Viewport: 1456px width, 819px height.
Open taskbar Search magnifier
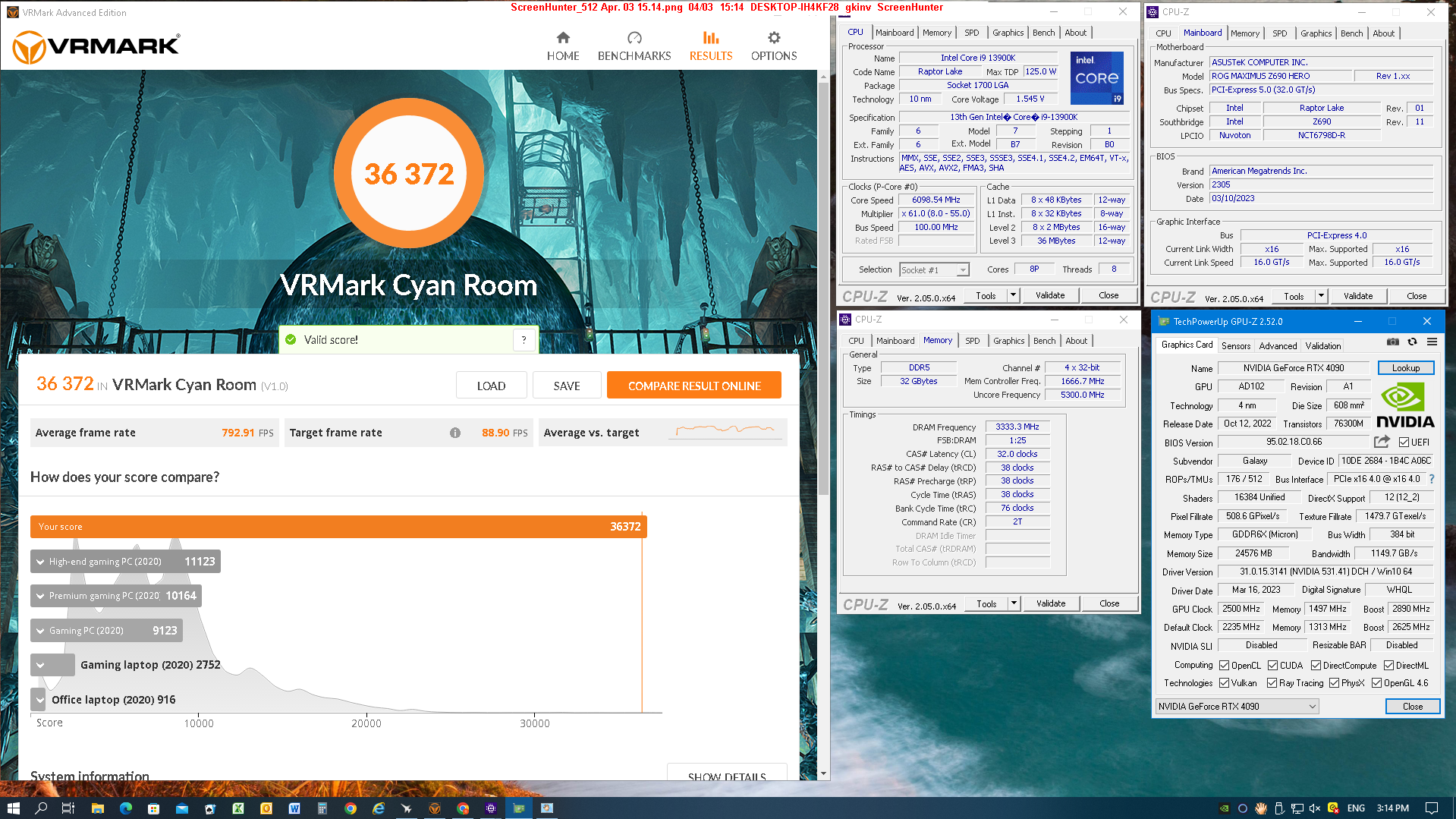pyautogui.click(x=41, y=808)
